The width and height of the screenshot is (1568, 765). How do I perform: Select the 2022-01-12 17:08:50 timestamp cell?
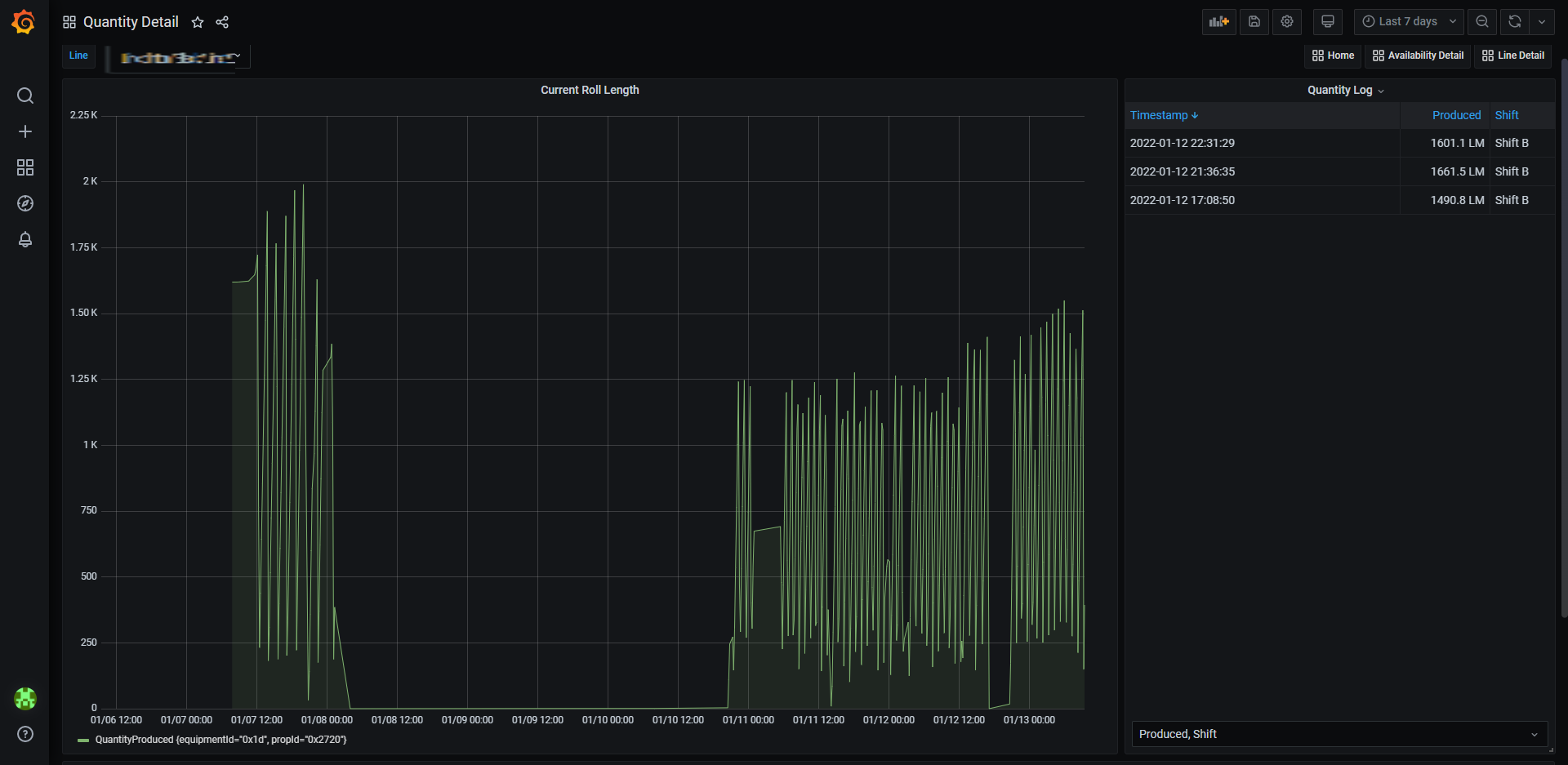pos(1263,200)
